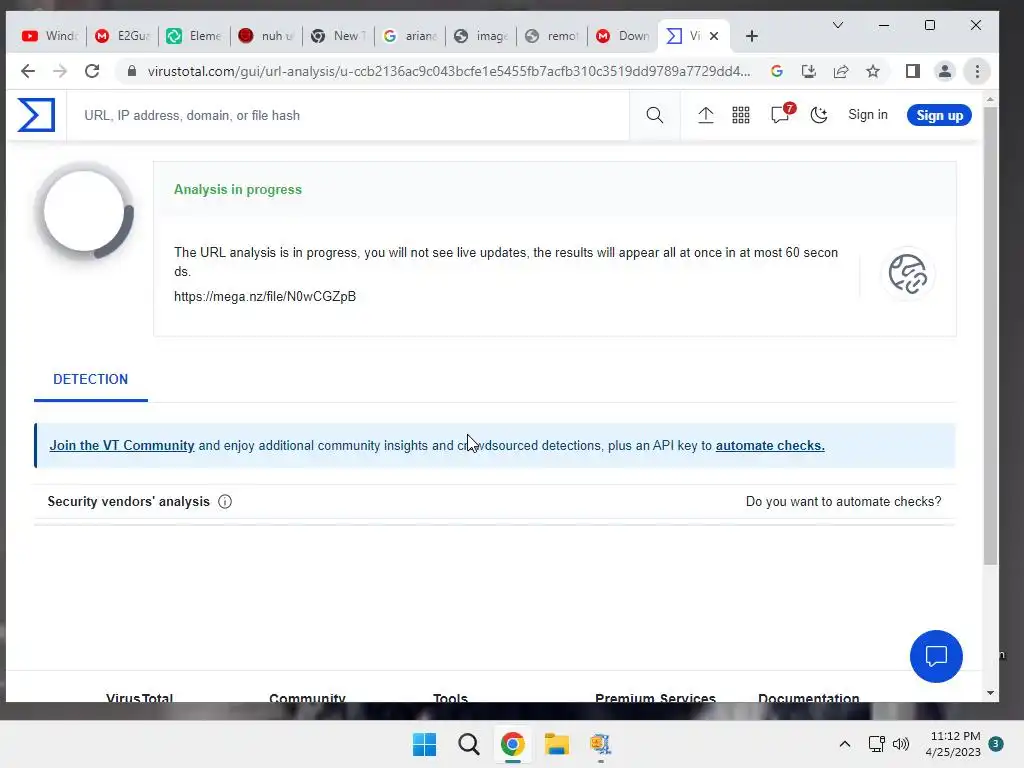
Task: Click the Google icon in address bar
Action: [776, 71]
